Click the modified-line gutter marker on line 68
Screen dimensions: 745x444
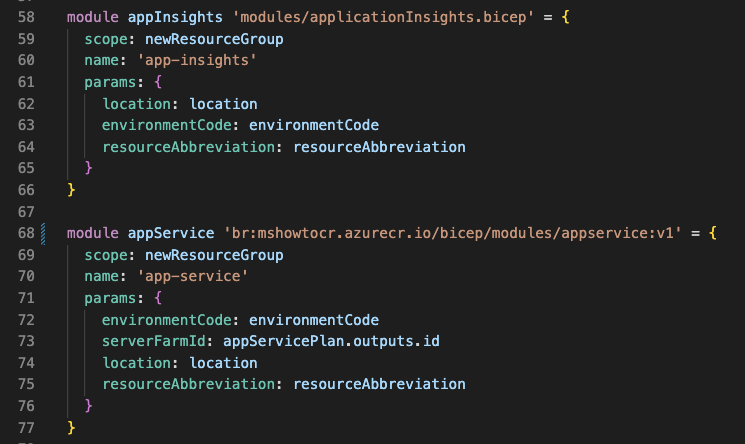click(43, 233)
